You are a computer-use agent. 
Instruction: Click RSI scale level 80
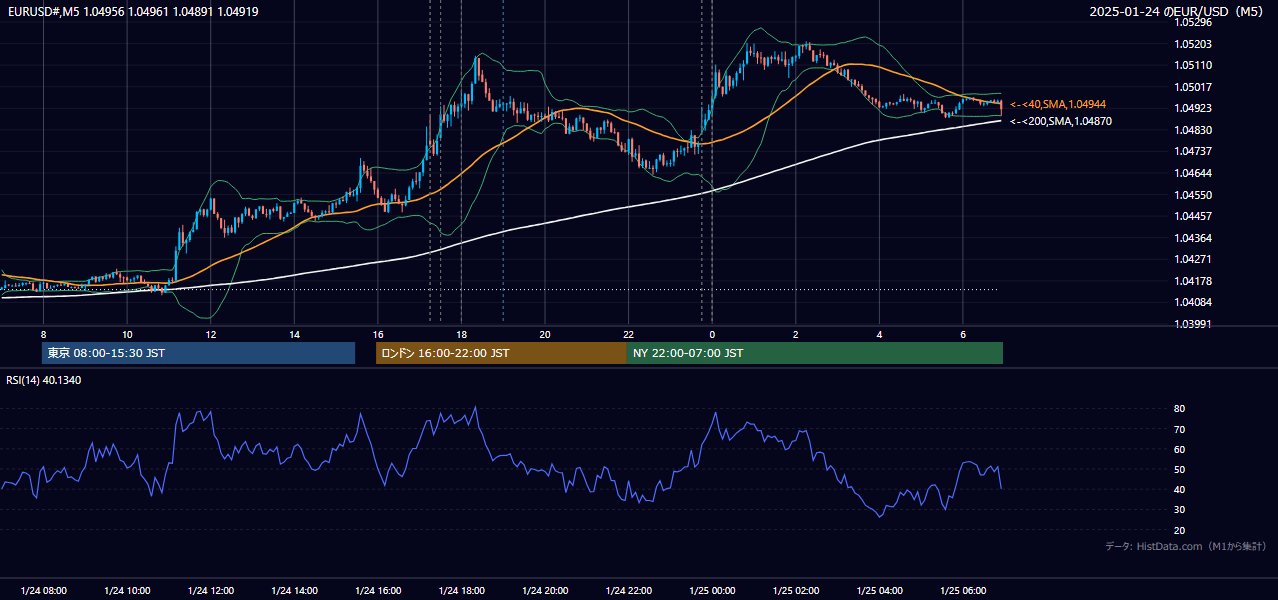tap(1180, 409)
